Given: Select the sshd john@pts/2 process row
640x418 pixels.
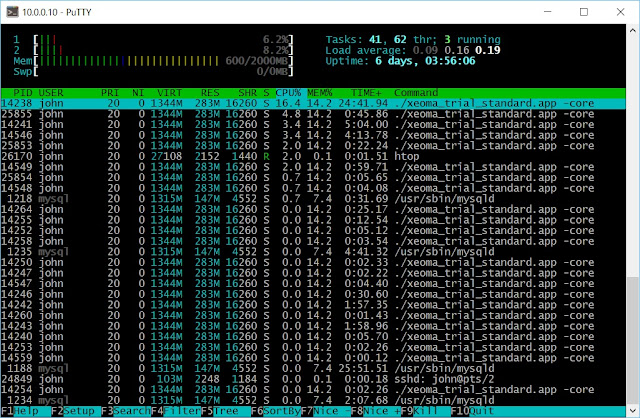Looking at the screenshot, I should (x=313, y=379).
